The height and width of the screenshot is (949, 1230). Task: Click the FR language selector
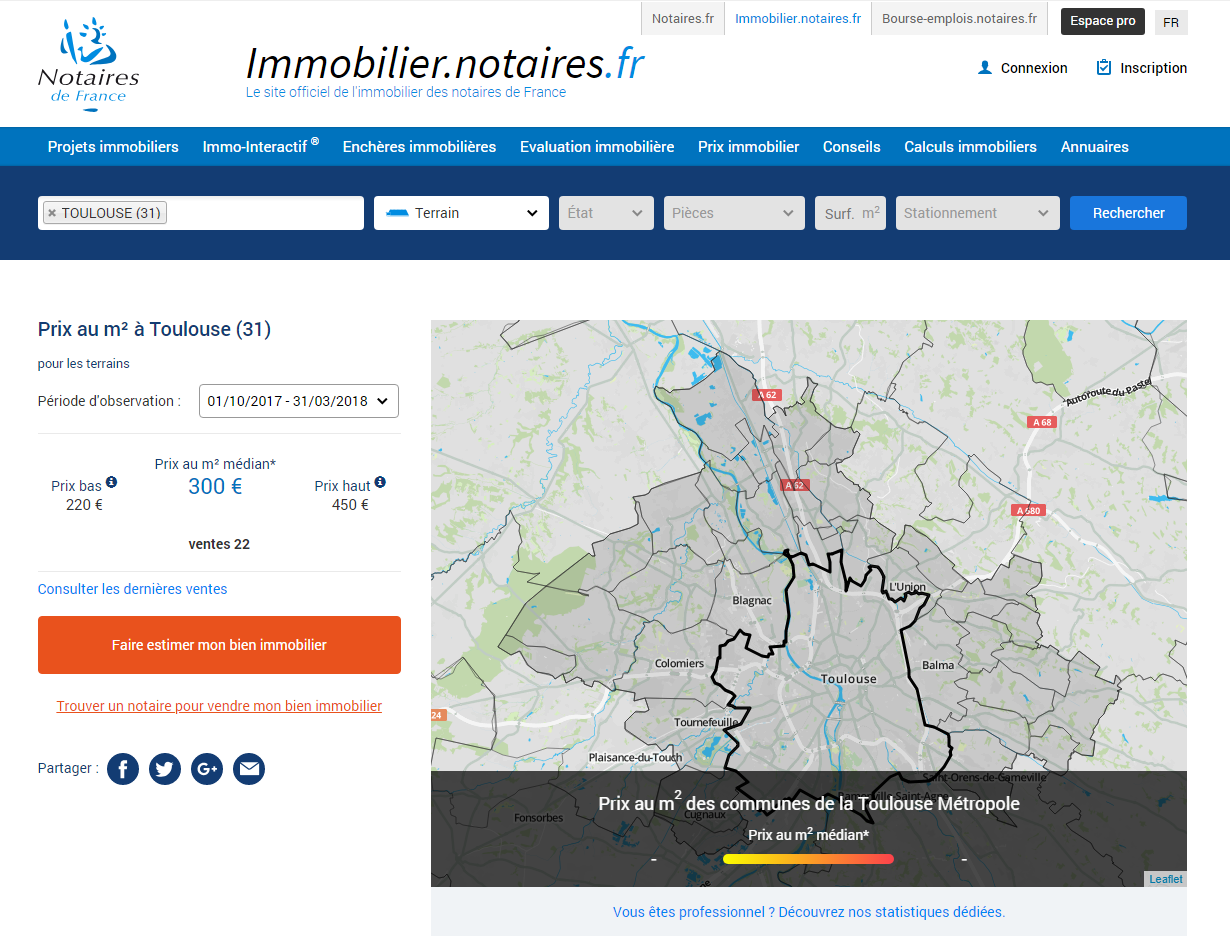tap(1171, 22)
